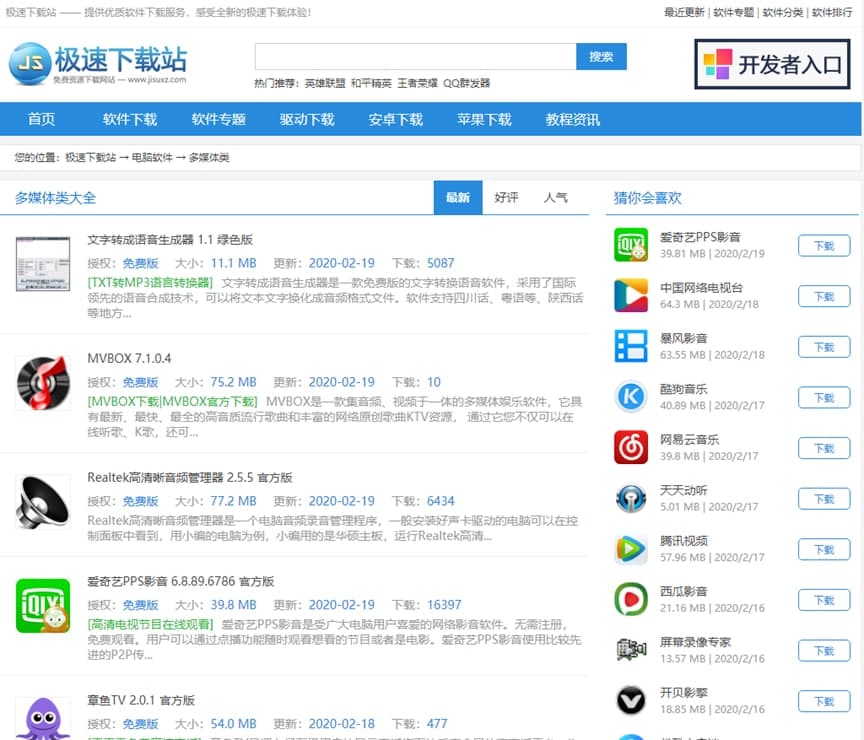Viewport: 864px width, 740px height.
Task: Click sidebar title 腾讯视频
Action: 684,541
